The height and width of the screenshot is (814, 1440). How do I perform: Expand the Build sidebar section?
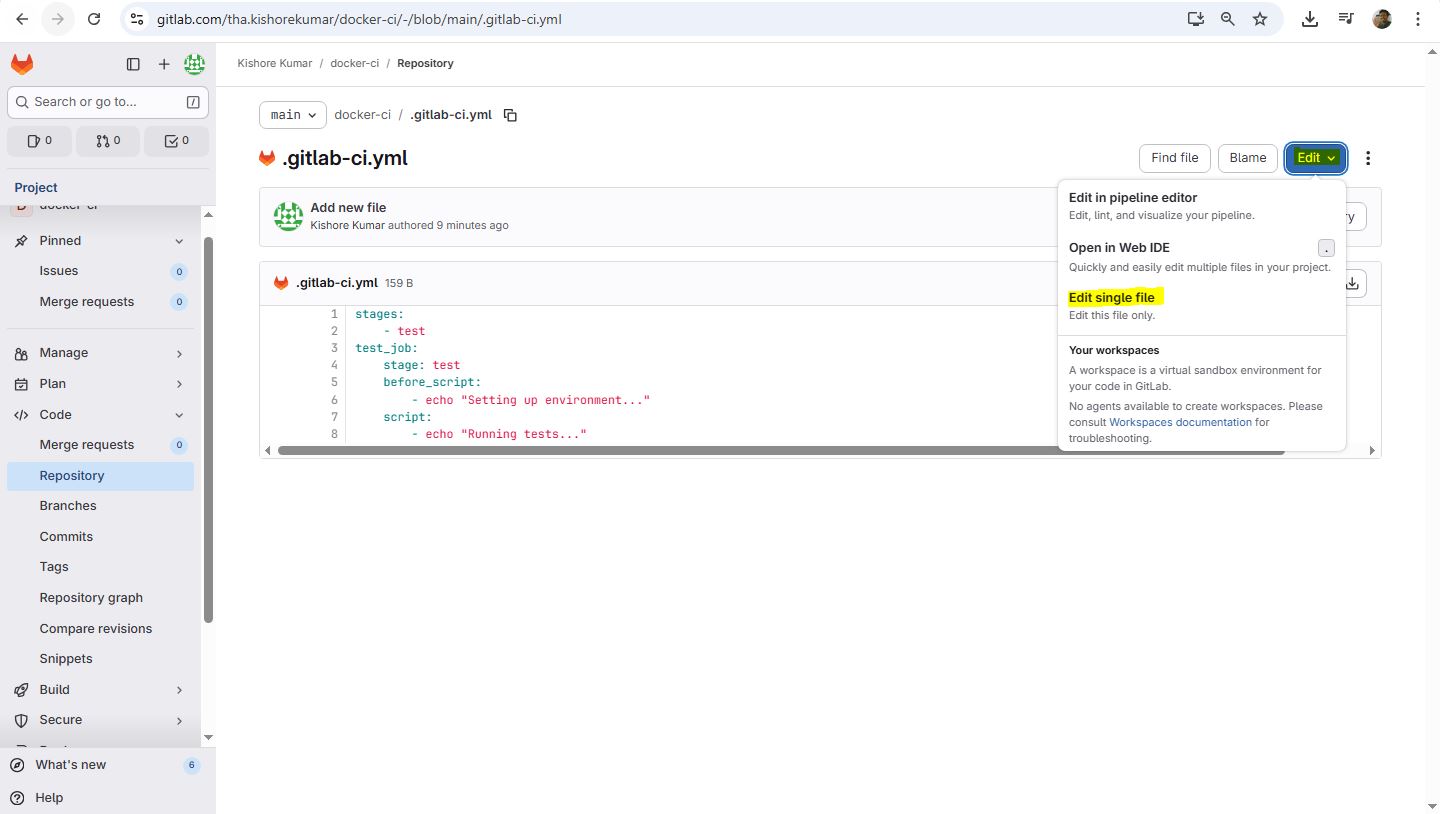coord(179,690)
